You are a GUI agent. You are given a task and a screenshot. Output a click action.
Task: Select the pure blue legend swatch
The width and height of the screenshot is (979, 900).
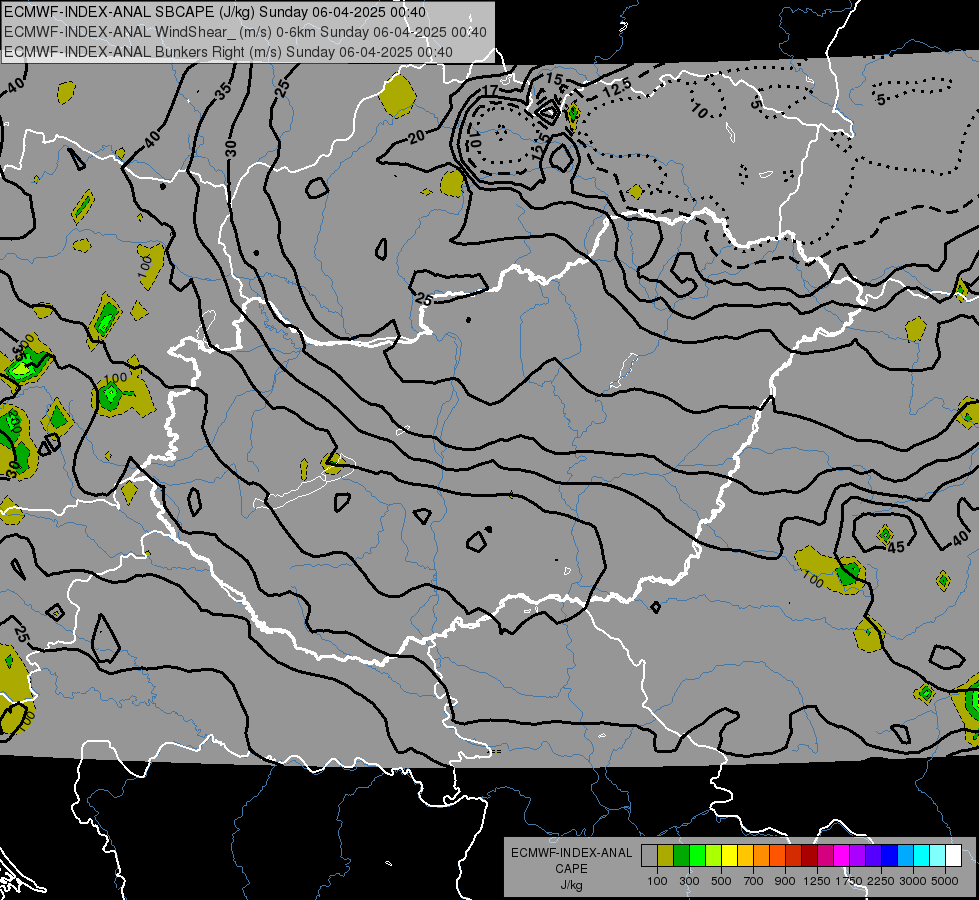[890, 856]
